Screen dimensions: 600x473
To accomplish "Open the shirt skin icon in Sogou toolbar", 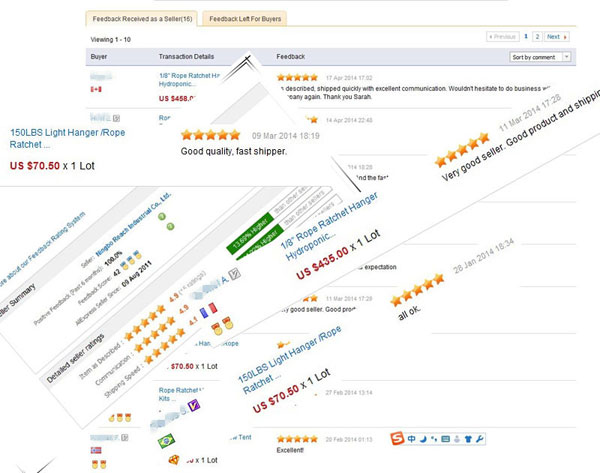I will [x=468, y=439].
